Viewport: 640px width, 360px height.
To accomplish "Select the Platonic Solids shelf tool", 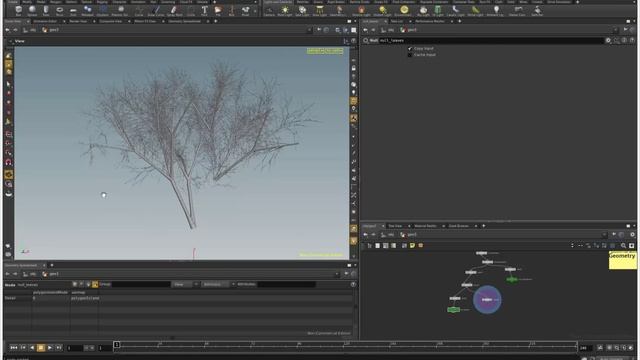I will click(120, 11).
